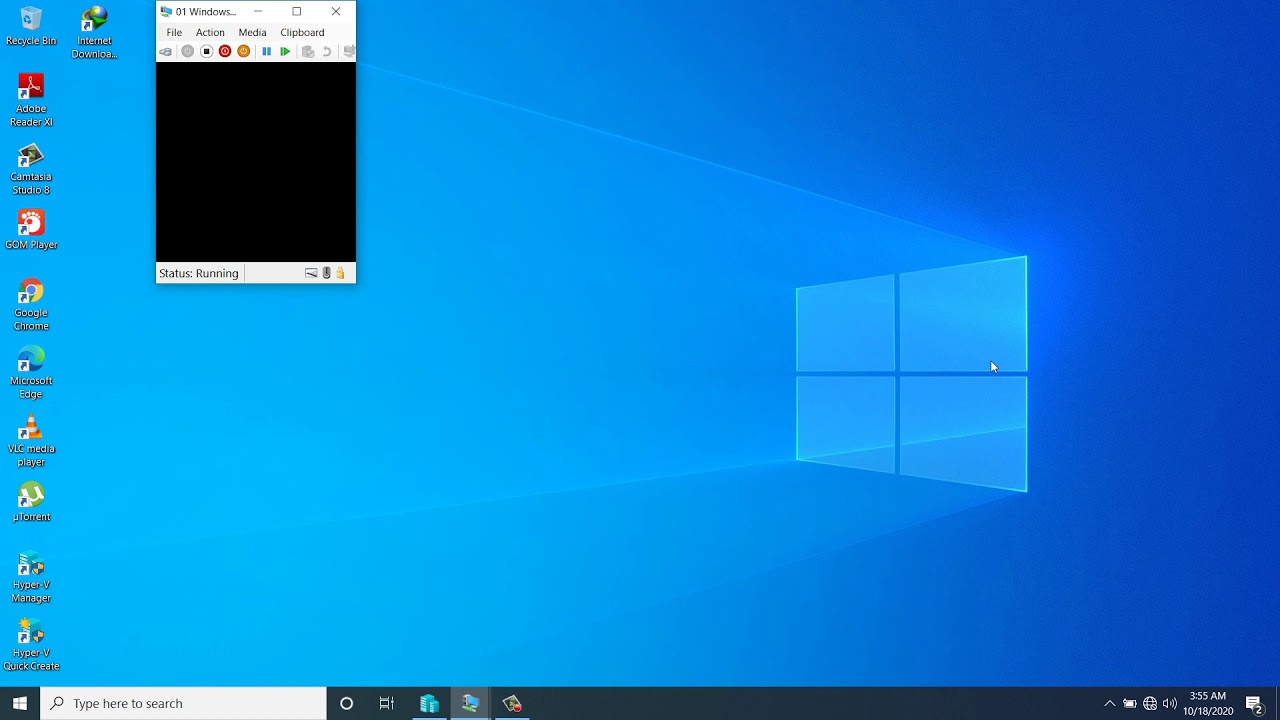Open Cortana from the taskbar
The height and width of the screenshot is (720, 1280).
(346, 703)
